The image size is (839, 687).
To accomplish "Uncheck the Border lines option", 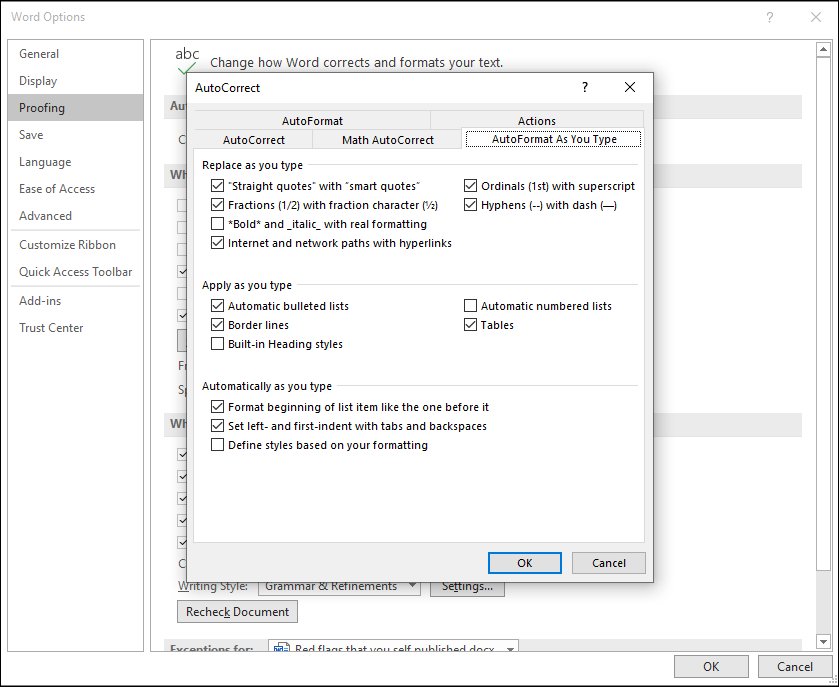I will click(x=218, y=324).
